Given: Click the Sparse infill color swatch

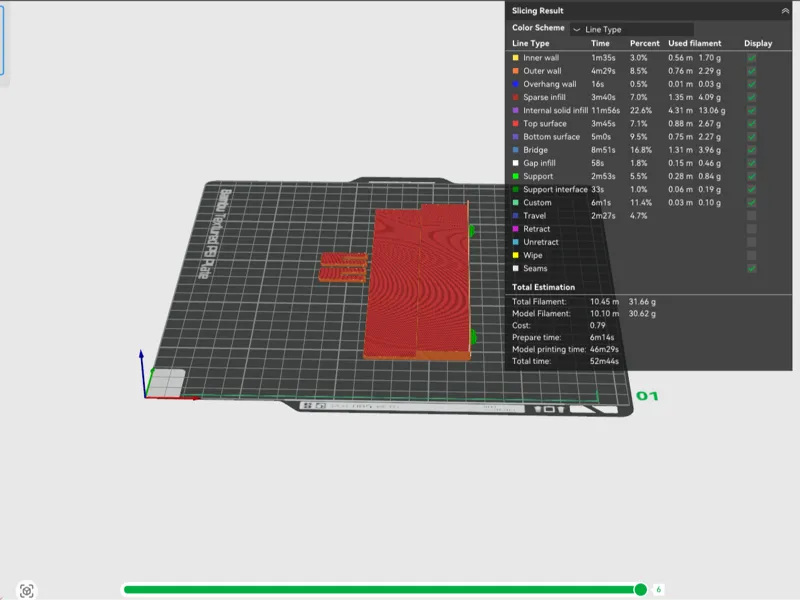Looking at the screenshot, I should (x=515, y=97).
